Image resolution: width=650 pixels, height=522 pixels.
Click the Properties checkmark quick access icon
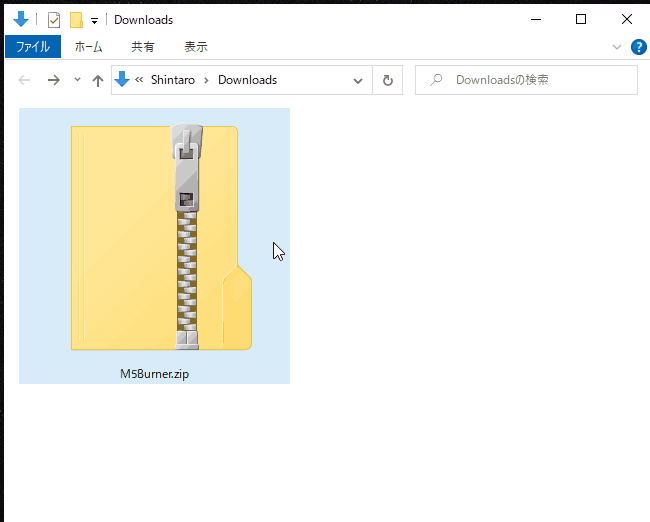point(54,19)
